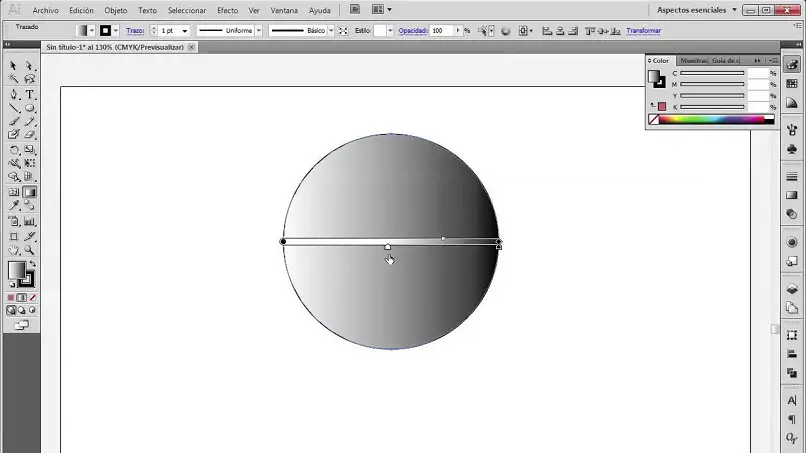Screen dimensions: 806x453
Task: Select the Width tool
Action: 13,164
